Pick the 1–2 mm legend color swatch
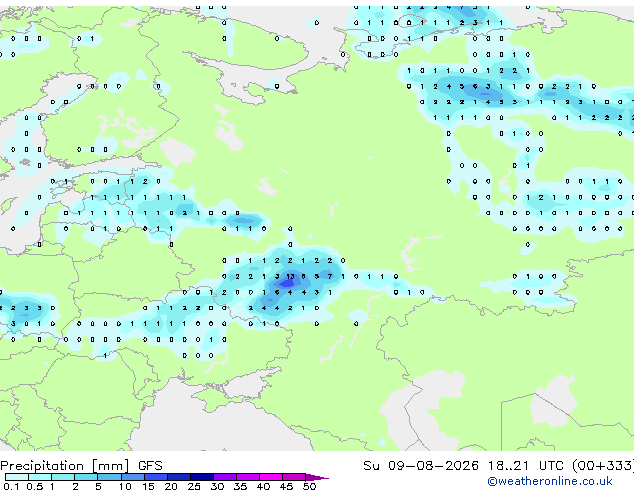The image size is (634, 490). (x=63, y=477)
